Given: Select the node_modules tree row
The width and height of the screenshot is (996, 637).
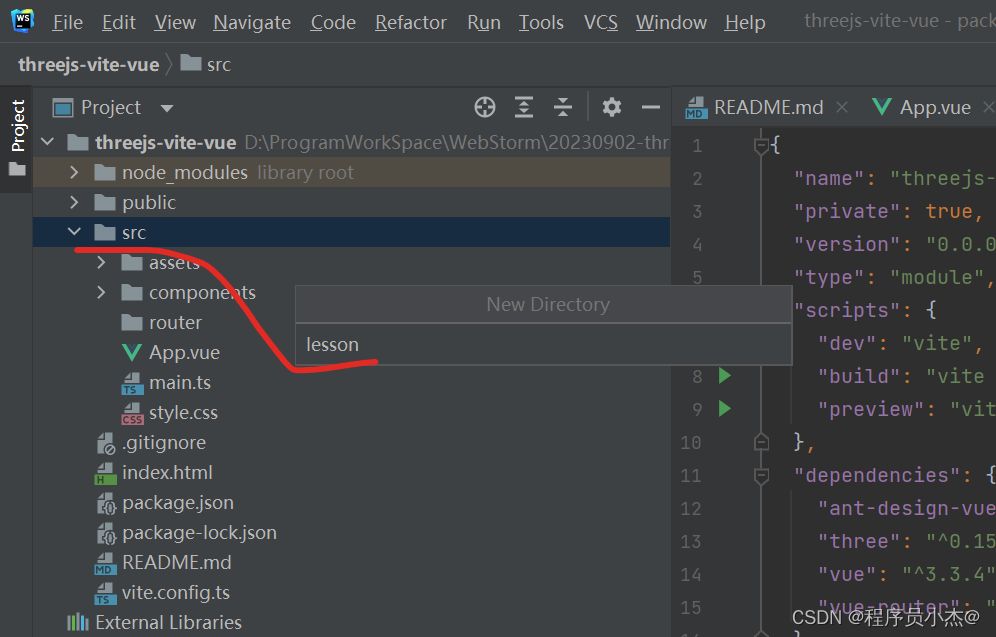Looking at the screenshot, I should click(351, 172).
